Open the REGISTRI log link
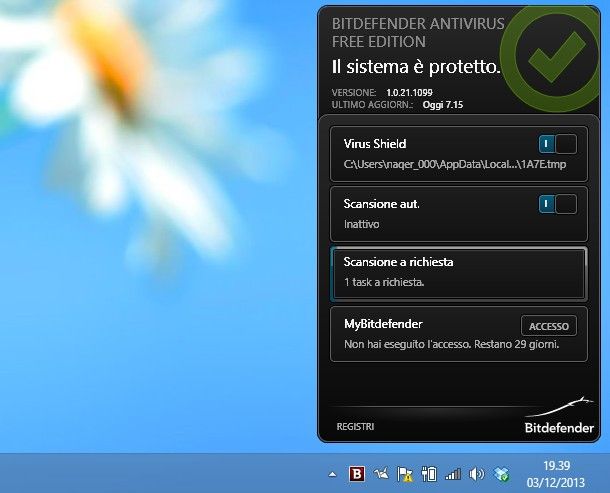The height and width of the screenshot is (493, 610). pyautogui.click(x=355, y=426)
